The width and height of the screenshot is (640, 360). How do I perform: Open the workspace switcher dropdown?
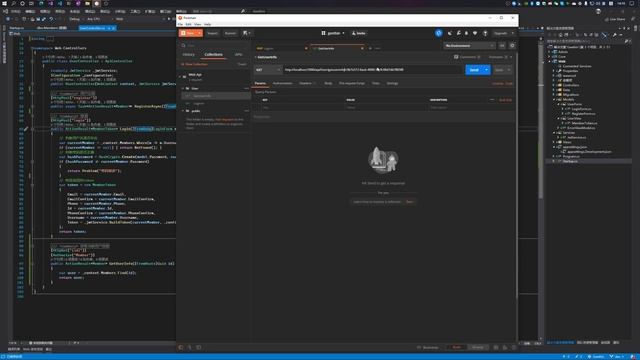point(333,33)
